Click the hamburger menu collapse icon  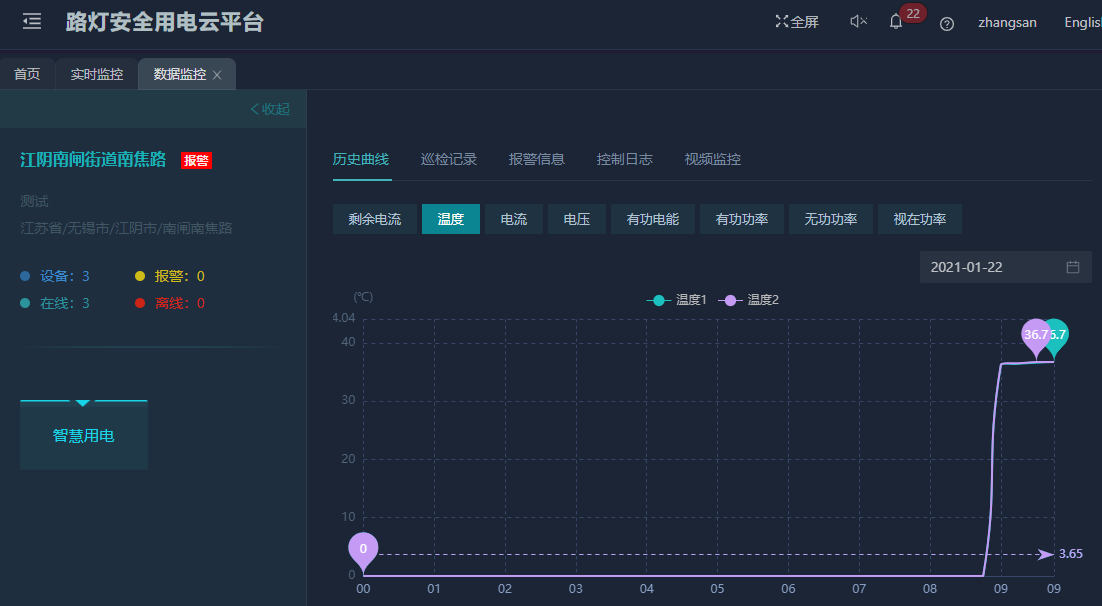[x=32, y=21]
